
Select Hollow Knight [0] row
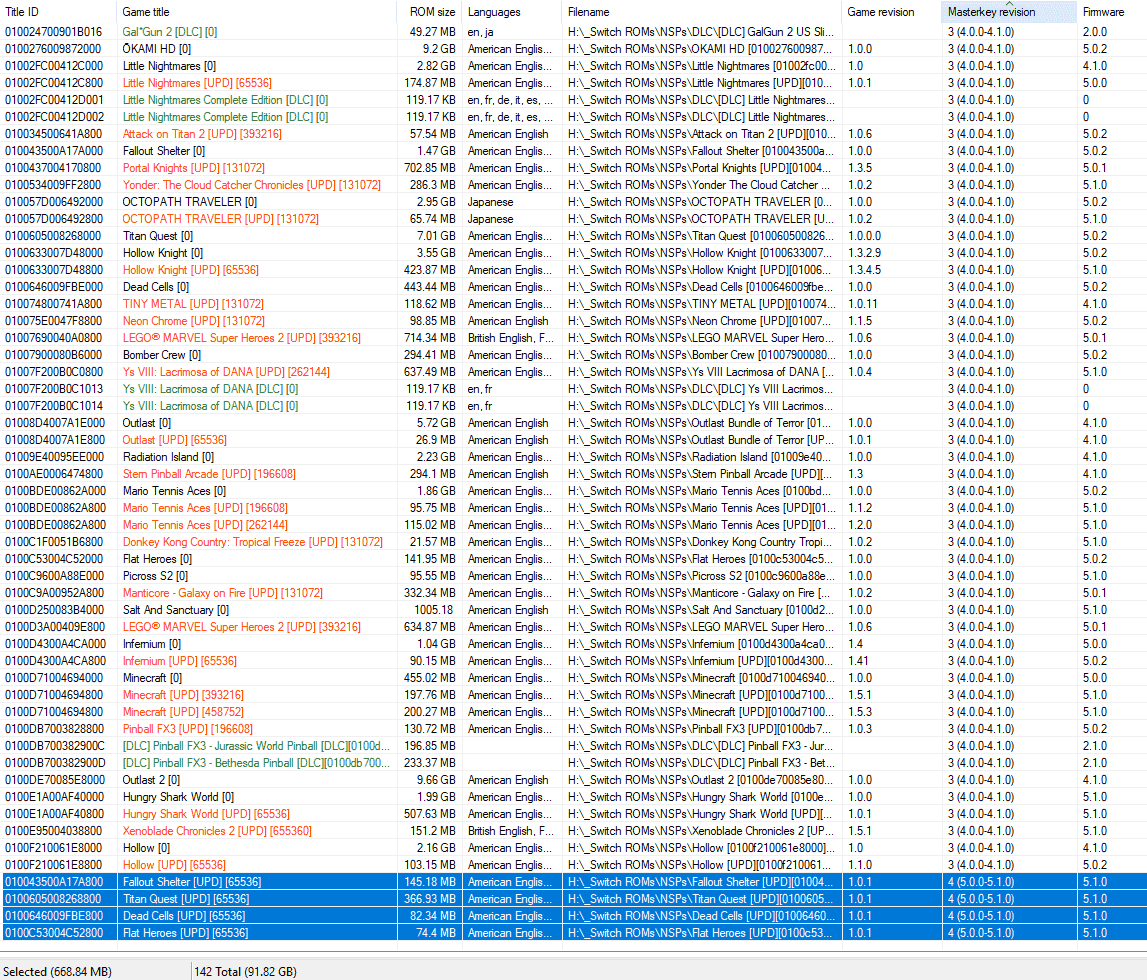[x=574, y=253]
